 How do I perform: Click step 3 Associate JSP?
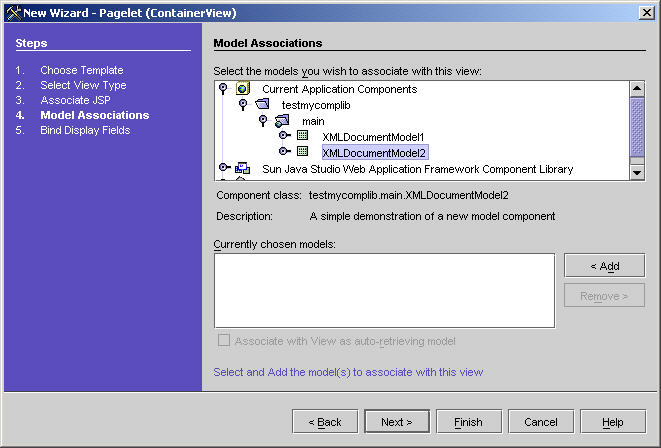coord(75,100)
